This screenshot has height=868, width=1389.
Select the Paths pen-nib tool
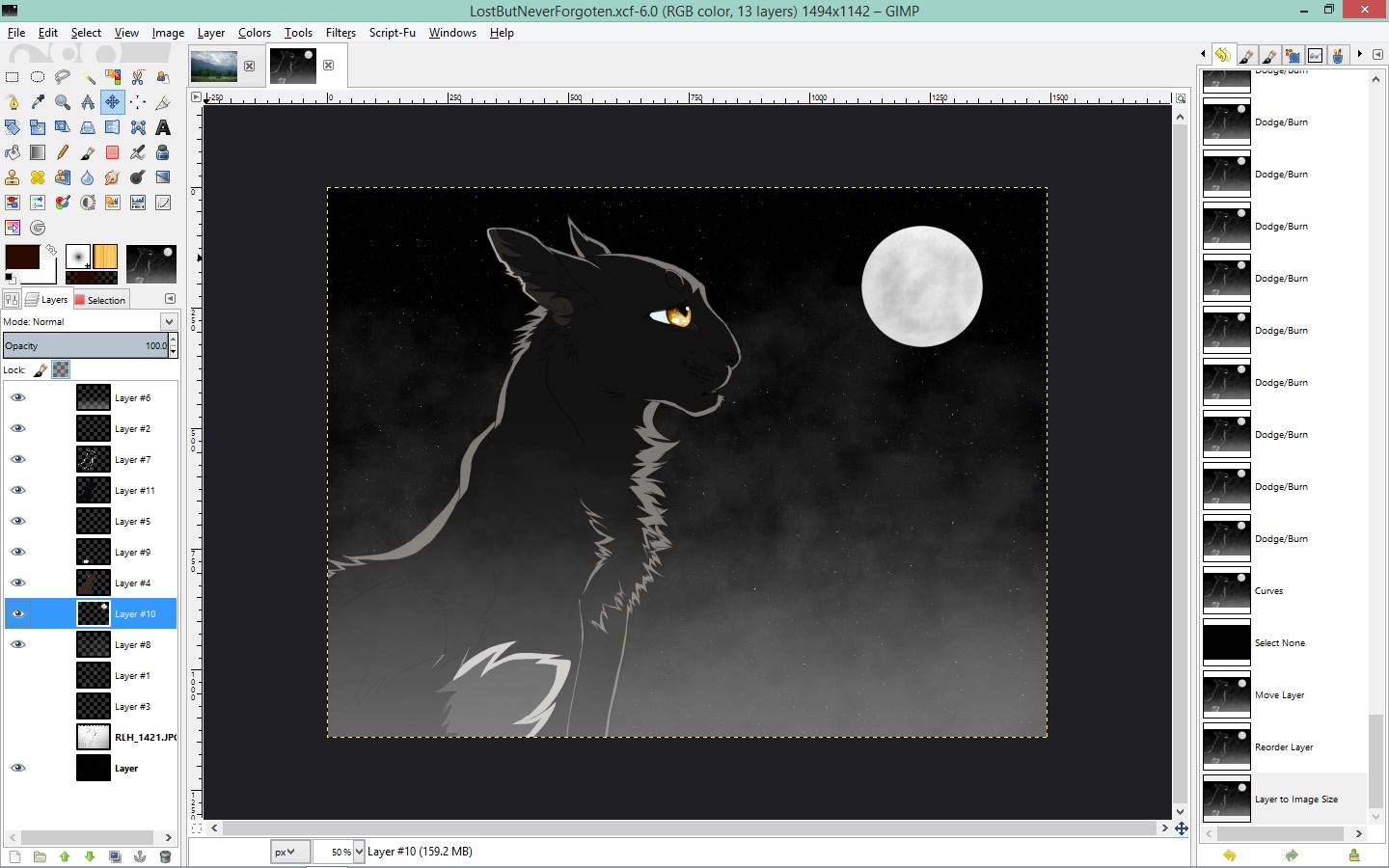[x=13, y=102]
